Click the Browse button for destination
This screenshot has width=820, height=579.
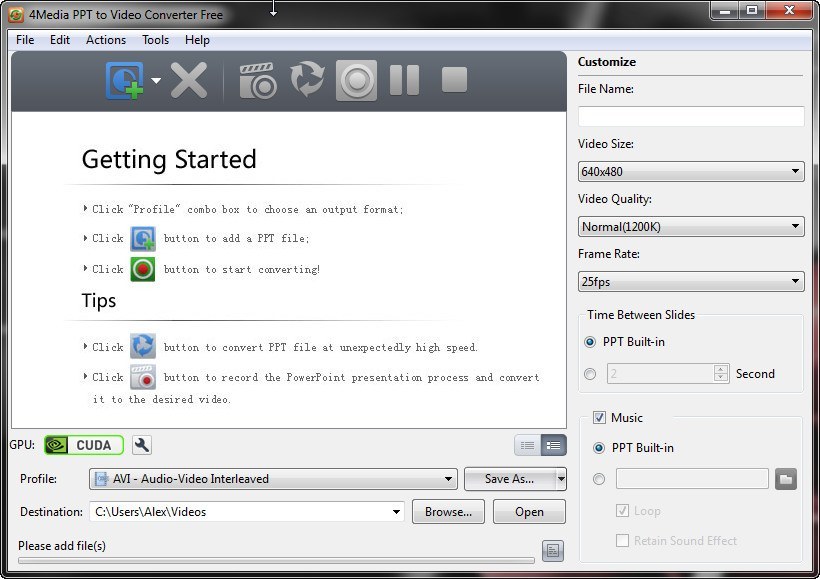[447, 511]
